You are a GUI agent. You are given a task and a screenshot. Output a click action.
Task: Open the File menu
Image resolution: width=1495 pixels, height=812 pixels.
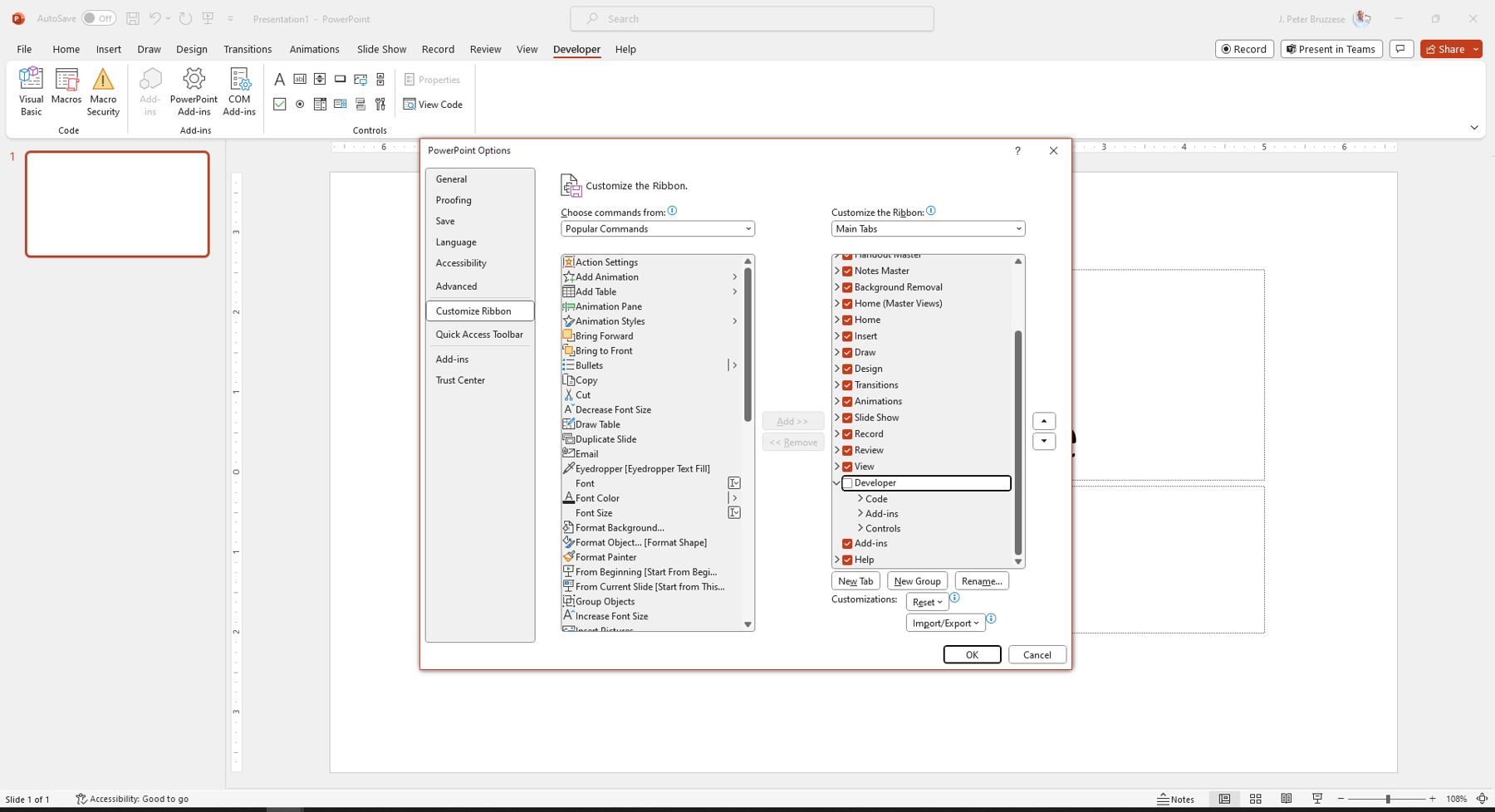pyautogui.click(x=24, y=49)
